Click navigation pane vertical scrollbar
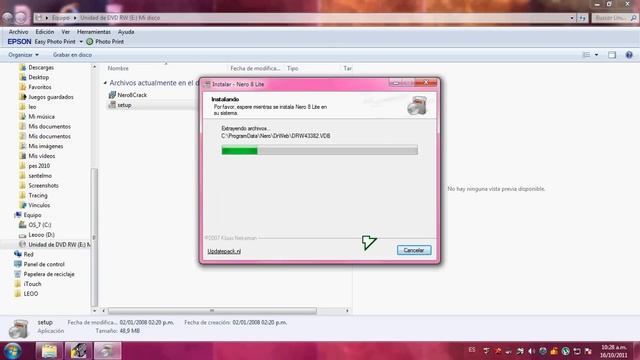Screen dimensions: 640x360 94,237
